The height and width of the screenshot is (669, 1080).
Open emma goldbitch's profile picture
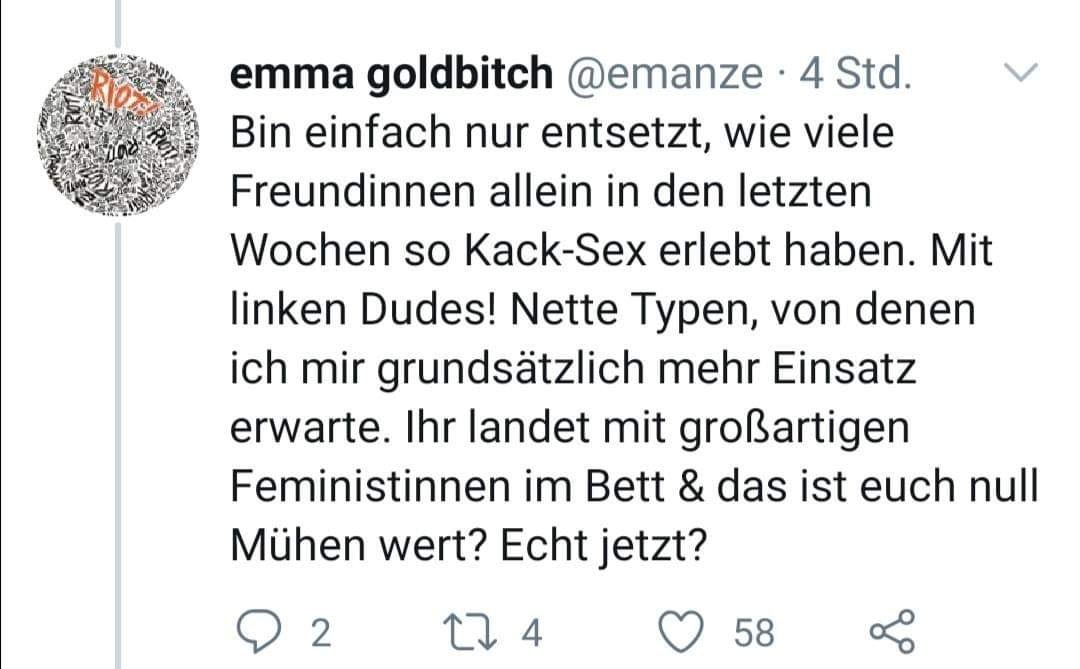[120, 132]
